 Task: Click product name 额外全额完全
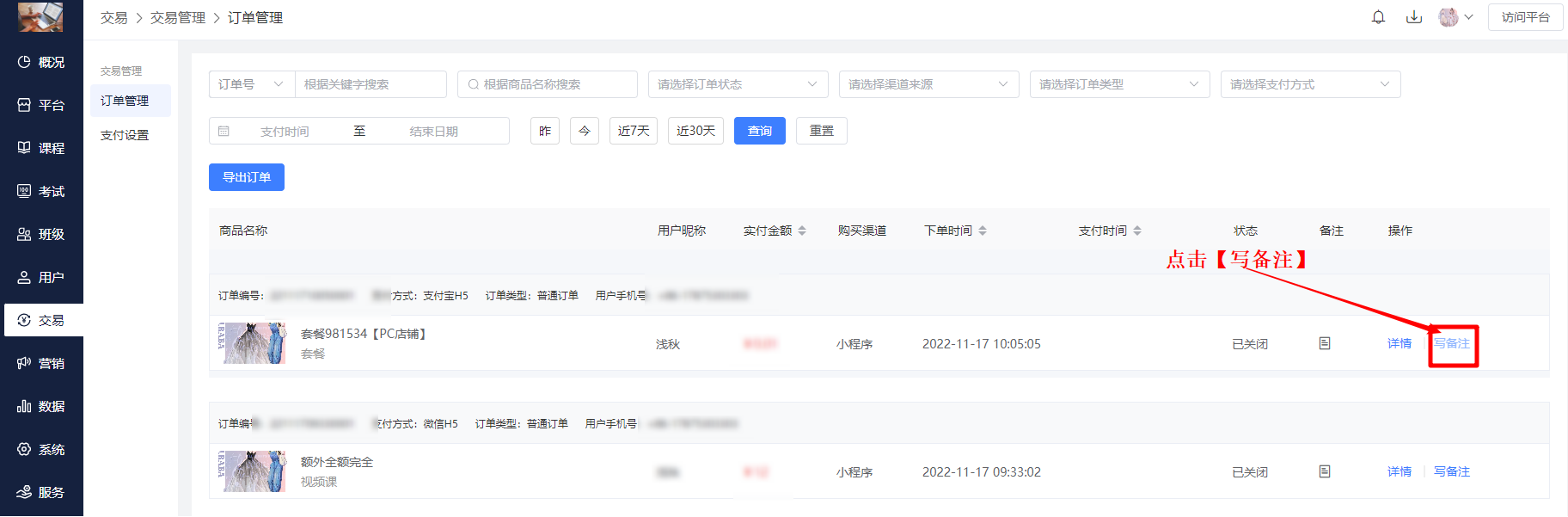coord(337,462)
